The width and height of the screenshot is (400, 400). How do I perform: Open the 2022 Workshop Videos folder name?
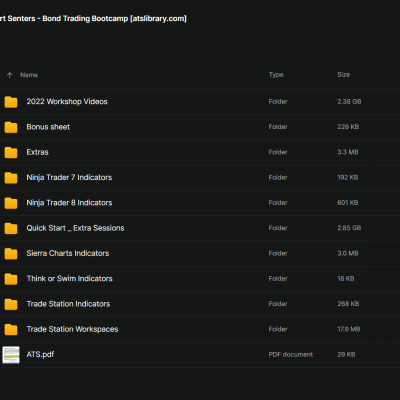point(67,102)
